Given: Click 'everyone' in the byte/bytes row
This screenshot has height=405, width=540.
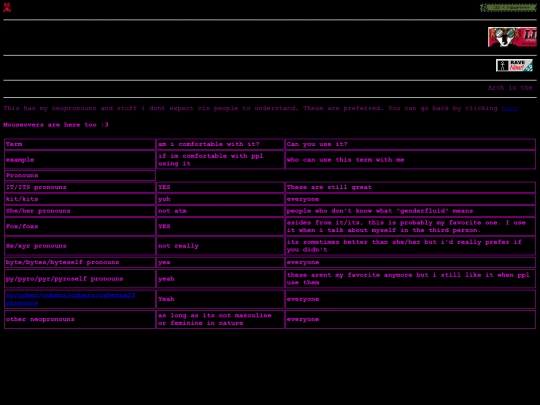Looking at the screenshot, I should coord(411,262).
